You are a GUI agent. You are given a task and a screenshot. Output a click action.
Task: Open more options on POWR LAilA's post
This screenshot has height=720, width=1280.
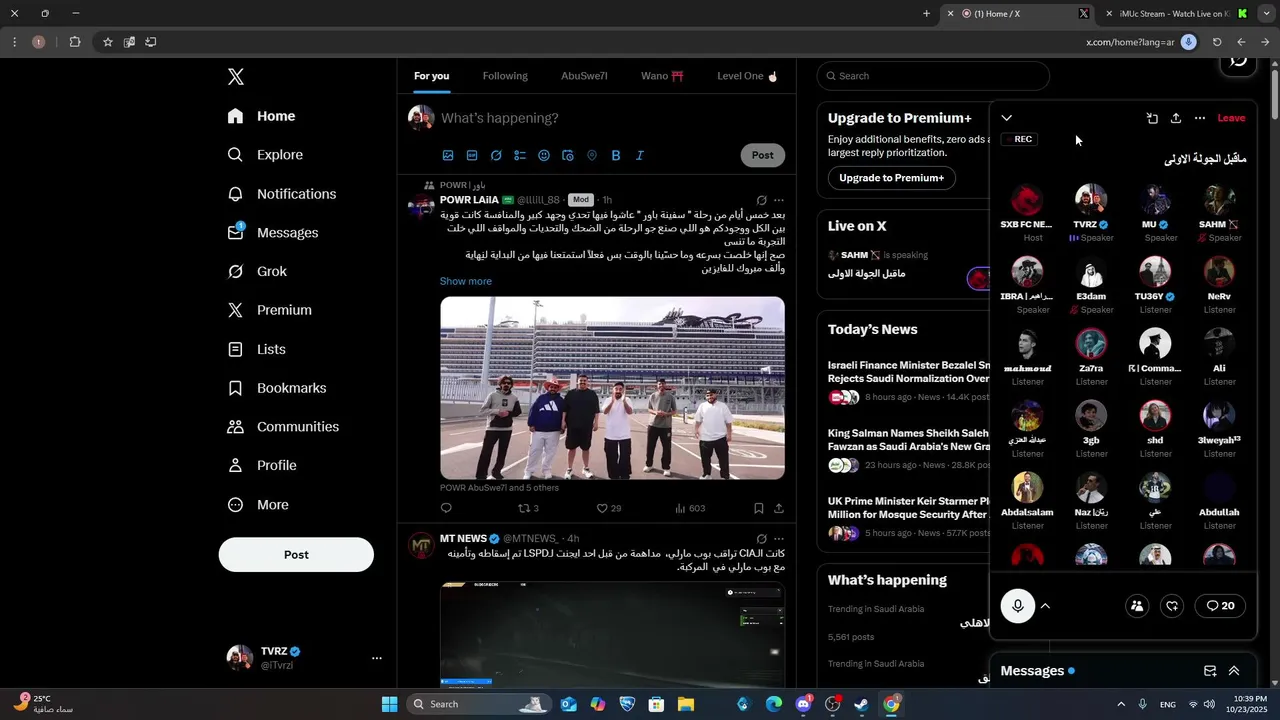tap(779, 200)
